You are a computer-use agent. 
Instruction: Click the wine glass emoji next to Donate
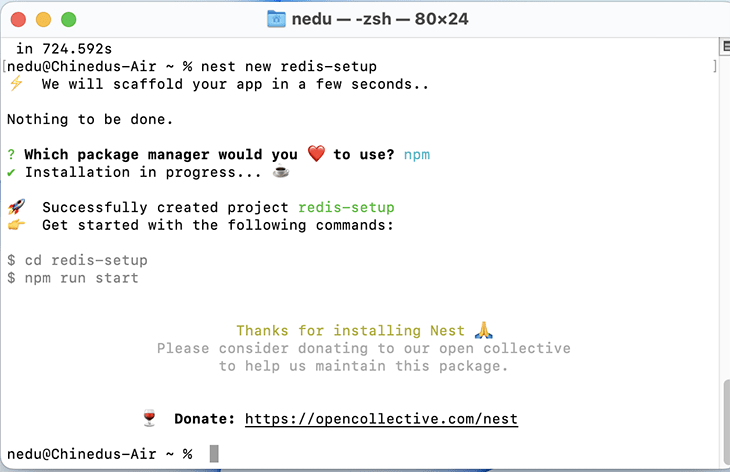point(149,418)
